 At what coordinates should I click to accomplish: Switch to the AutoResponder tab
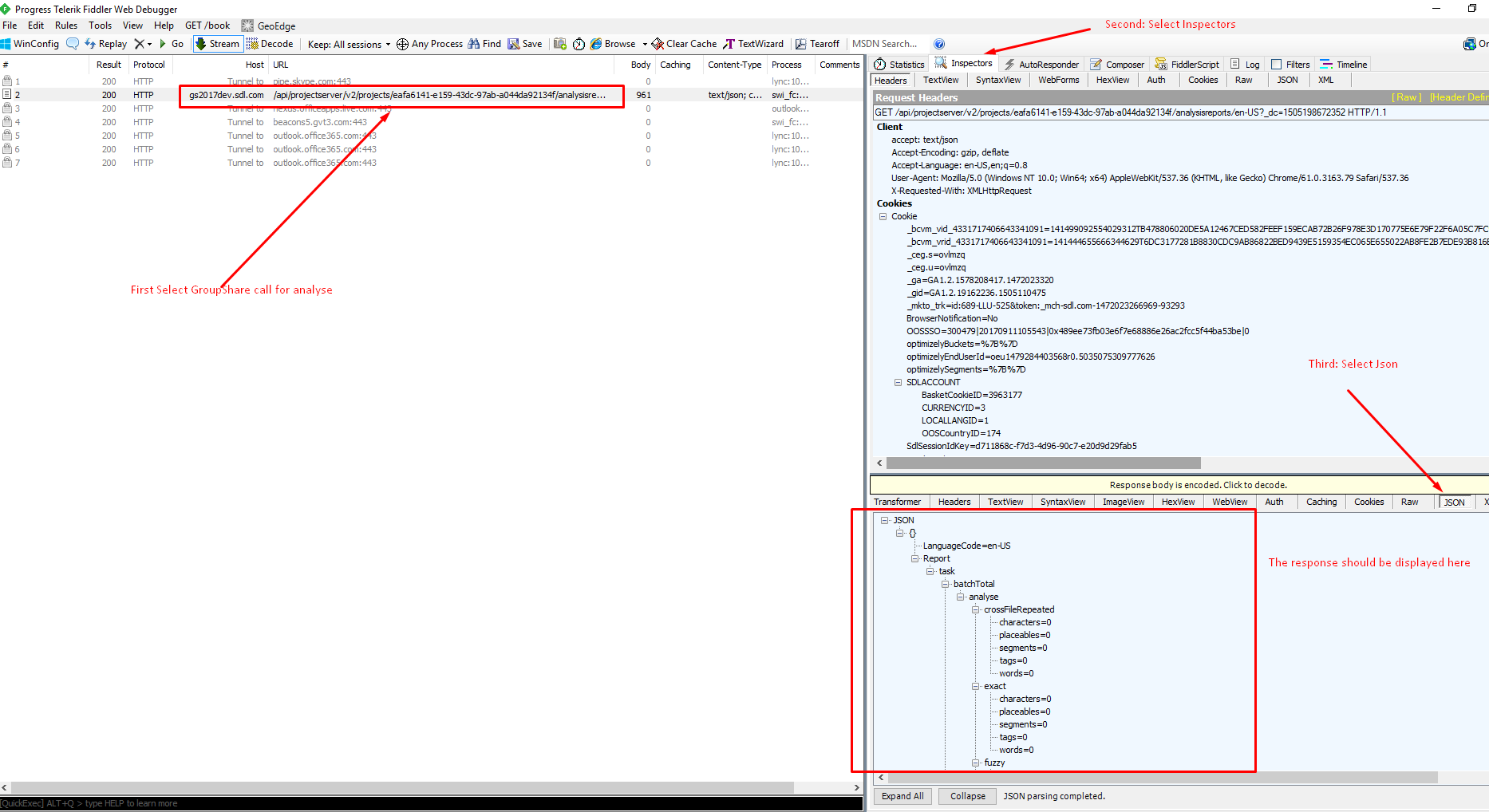[x=1041, y=65]
